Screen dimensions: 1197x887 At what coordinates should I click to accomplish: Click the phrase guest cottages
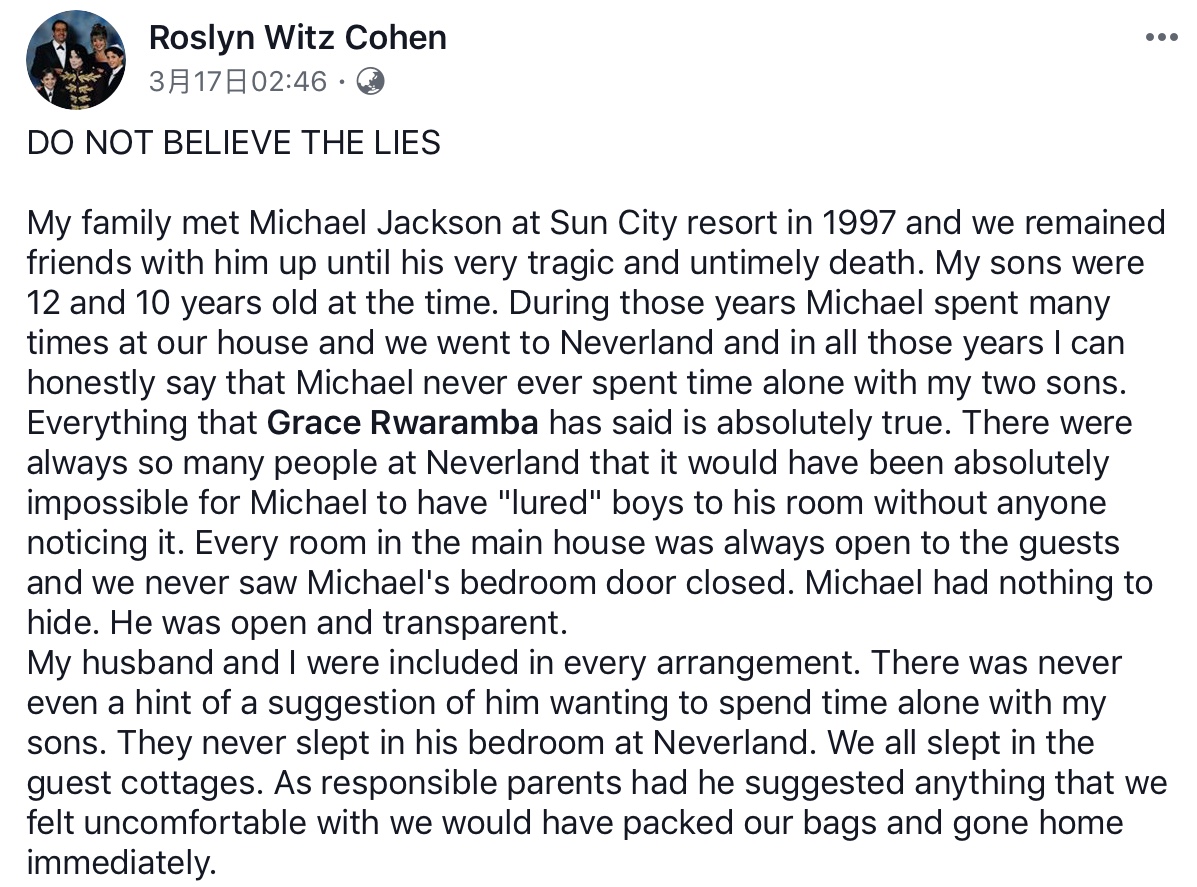[144, 783]
